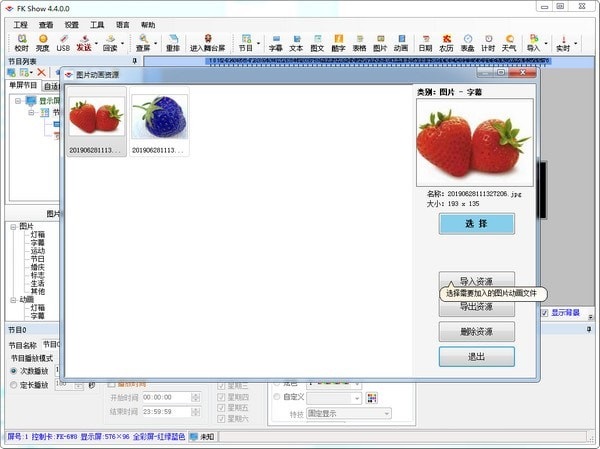
Task: Click the 节目 program toolbar icon
Action: tap(246, 43)
